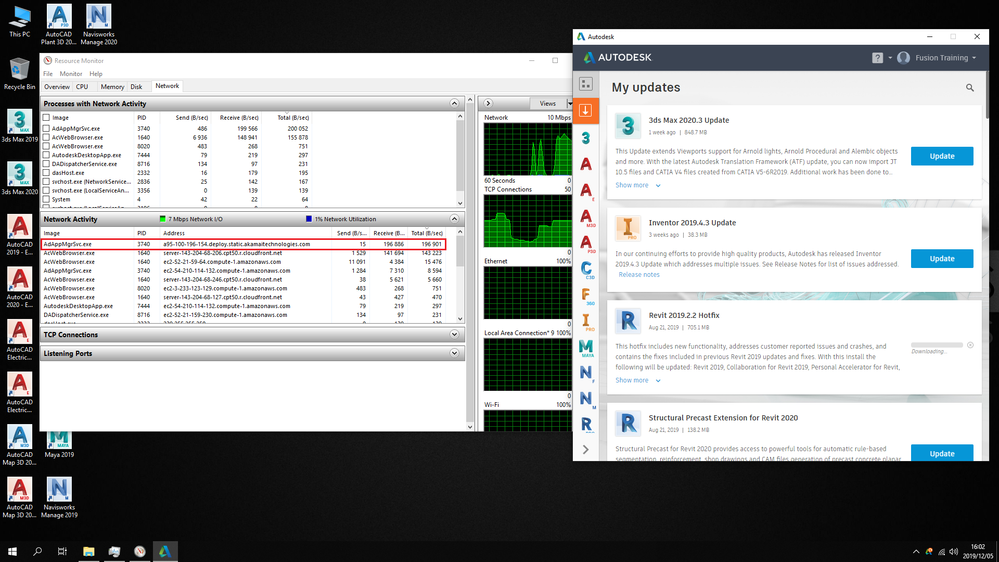Switch to the Overview tab

coord(57,87)
